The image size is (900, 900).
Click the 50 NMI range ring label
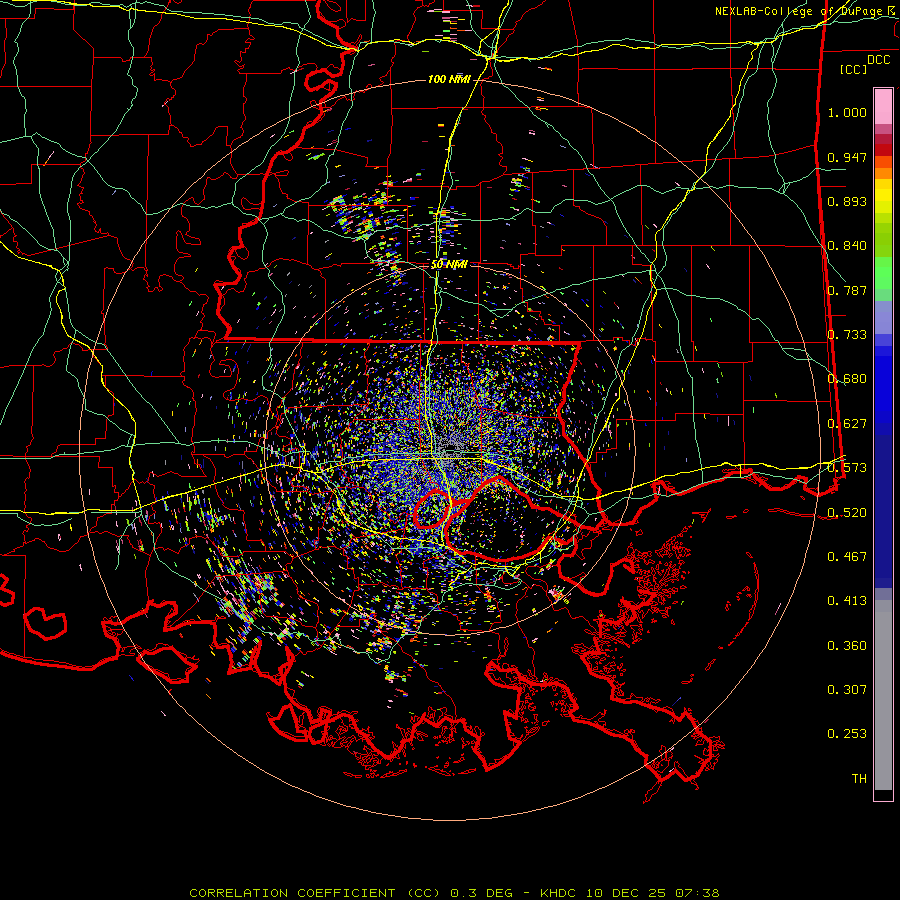449,265
